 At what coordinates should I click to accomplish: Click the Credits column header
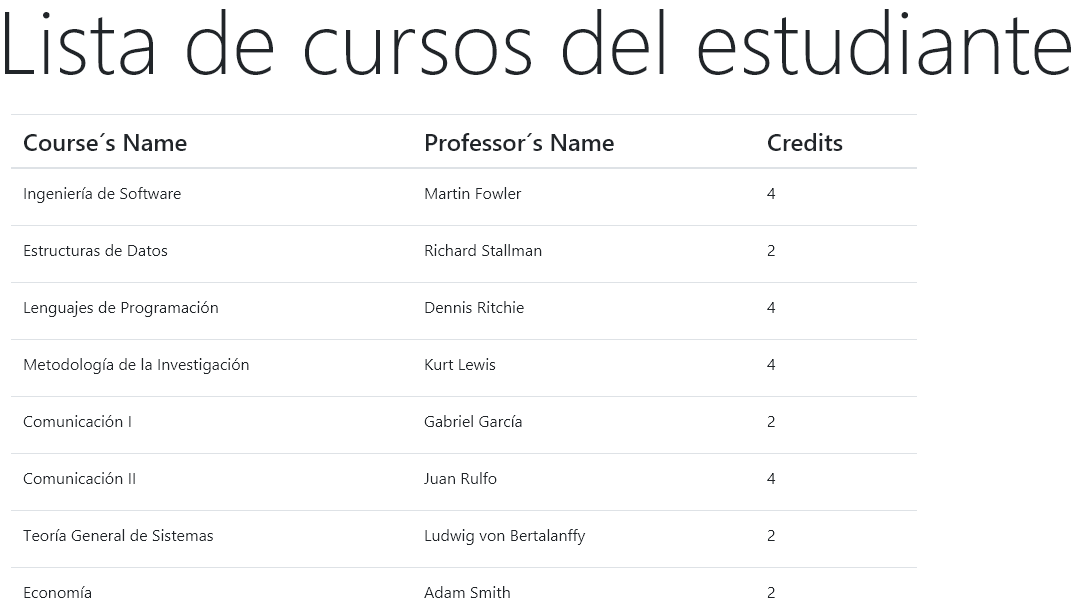click(x=804, y=143)
